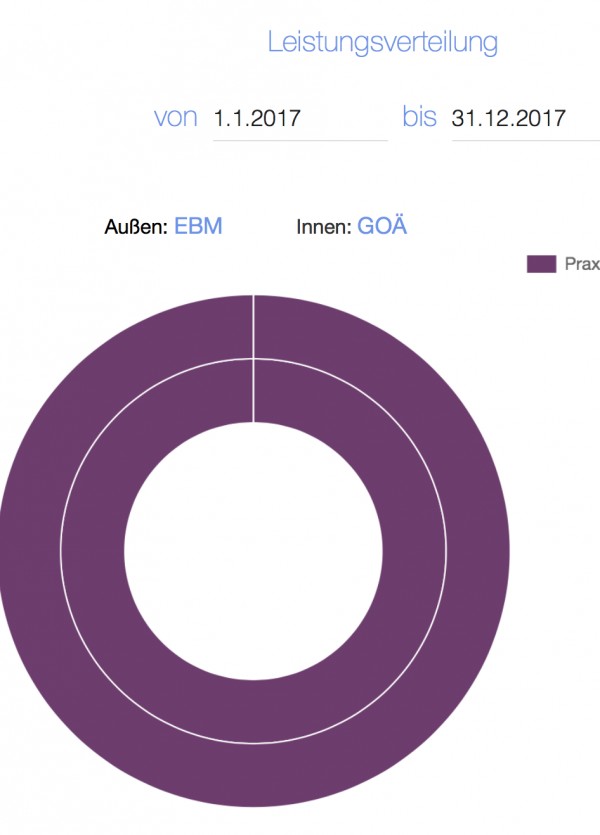Click the 'von' label before start date
This screenshot has width=600, height=835.
click(x=176, y=118)
